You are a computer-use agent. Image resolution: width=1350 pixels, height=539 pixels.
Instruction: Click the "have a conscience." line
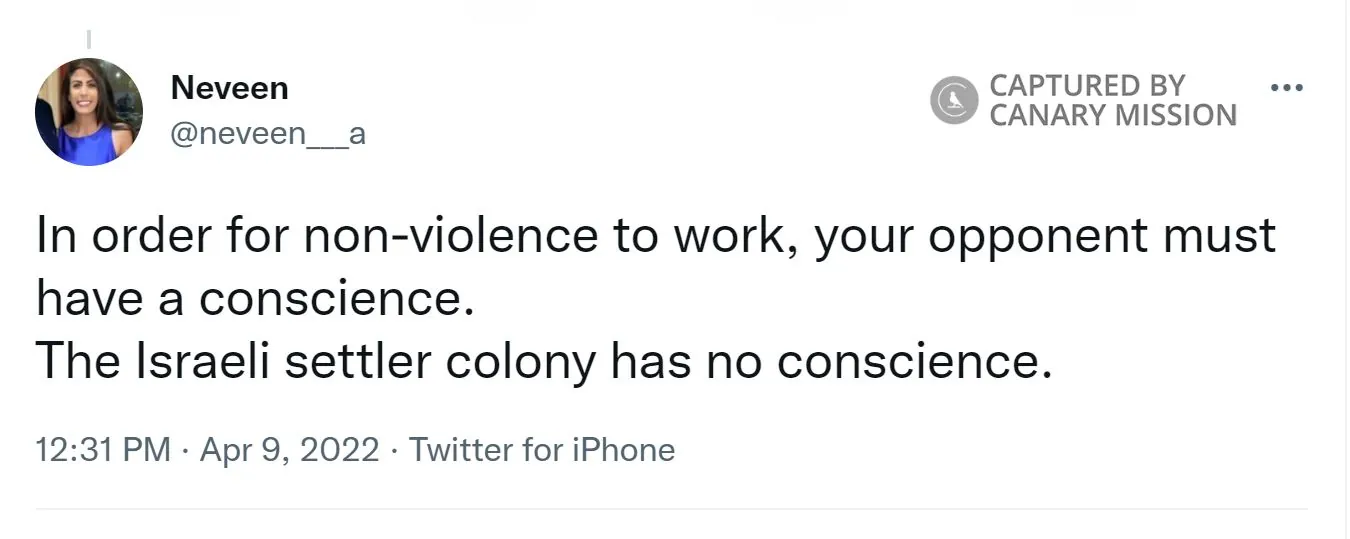255,299
